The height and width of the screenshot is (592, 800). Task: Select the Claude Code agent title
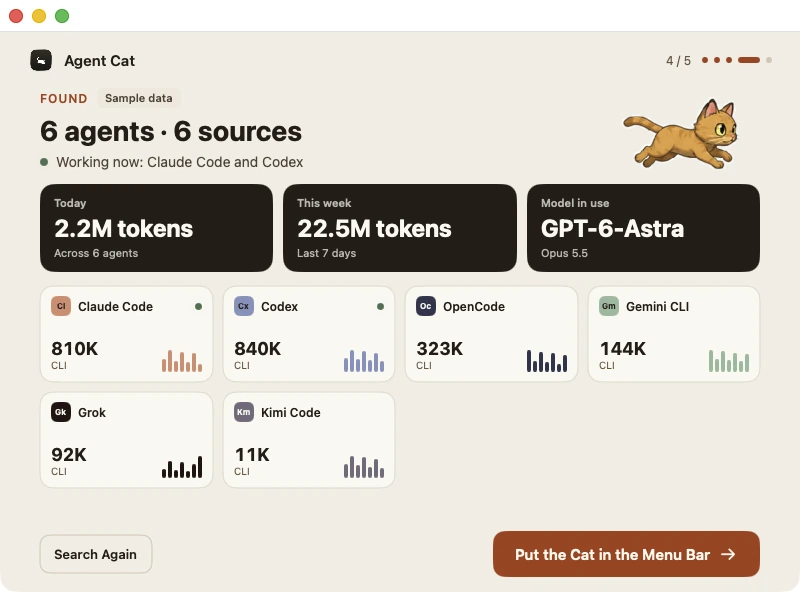[x=115, y=307]
